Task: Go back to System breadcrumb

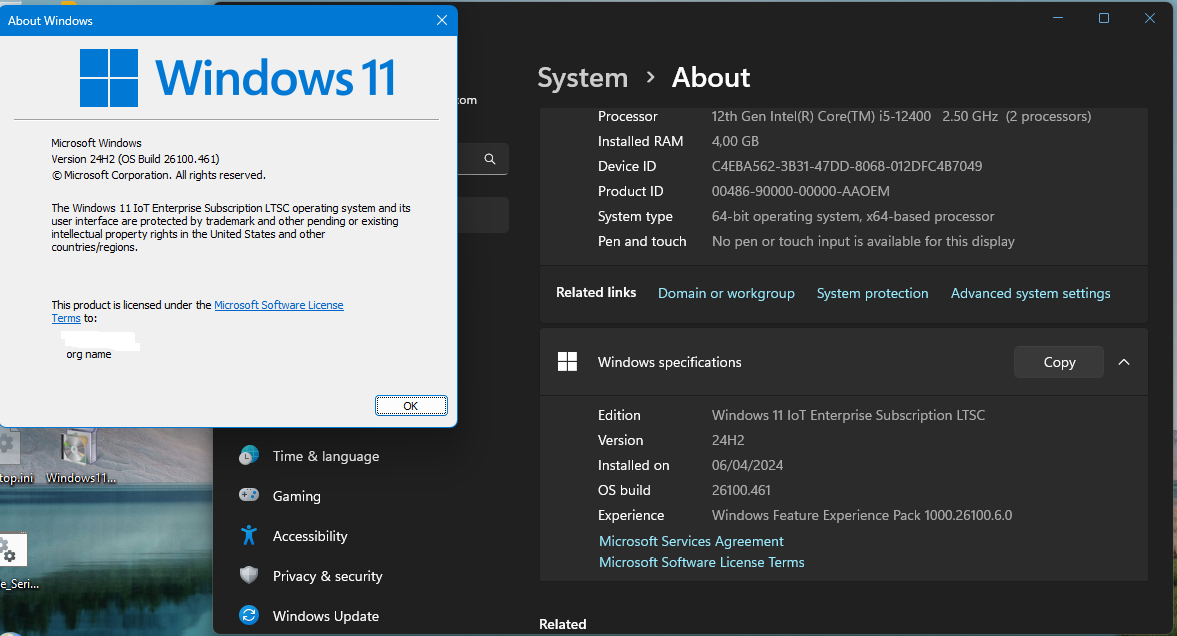Action: (x=582, y=77)
